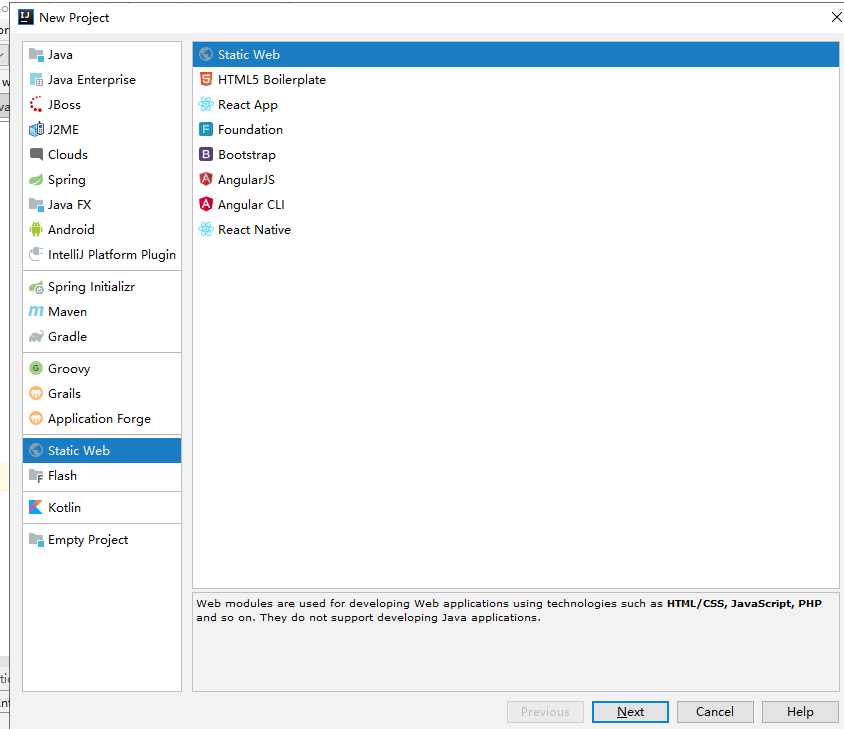The width and height of the screenshot is (844, 729).
Task: Cancel the New Project dialog
Action: [x=715, y=712]
